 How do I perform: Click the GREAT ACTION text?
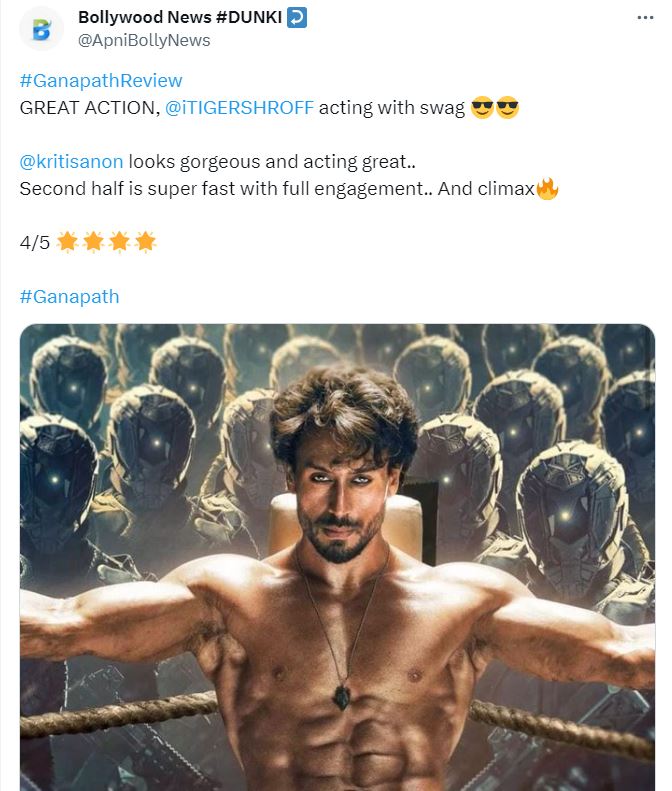(87, 108)
